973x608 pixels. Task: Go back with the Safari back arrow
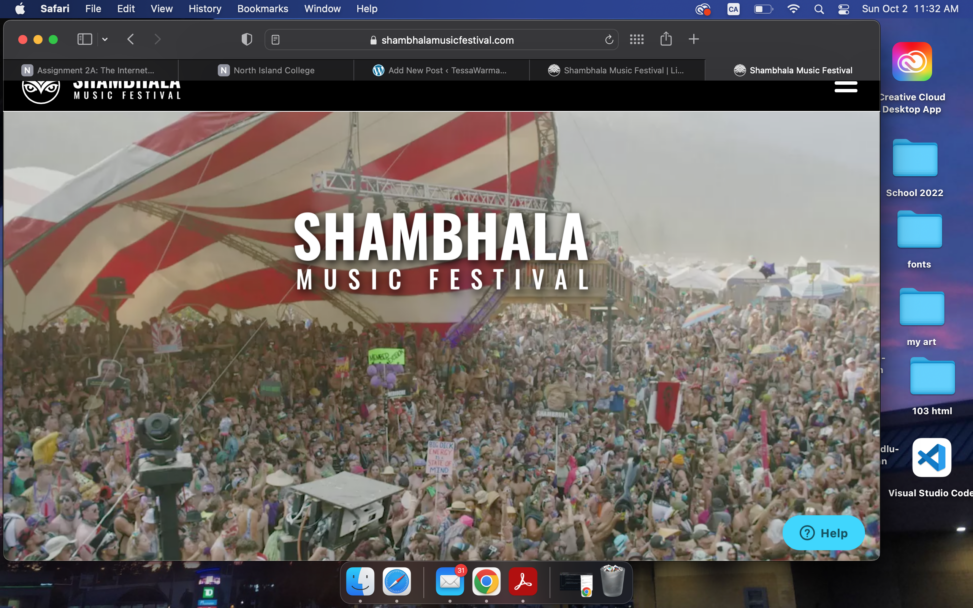(x=130, y=40)
